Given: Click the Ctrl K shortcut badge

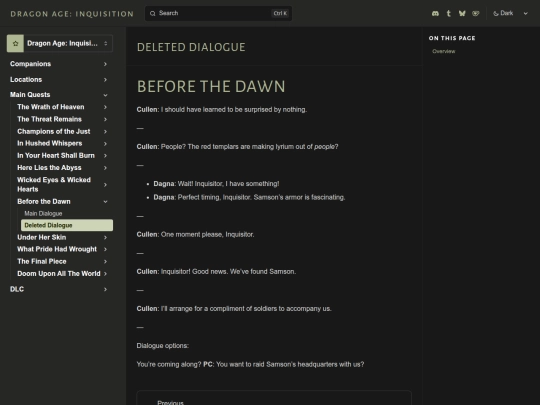Looking at the screenshot, I should pos(280,13).
